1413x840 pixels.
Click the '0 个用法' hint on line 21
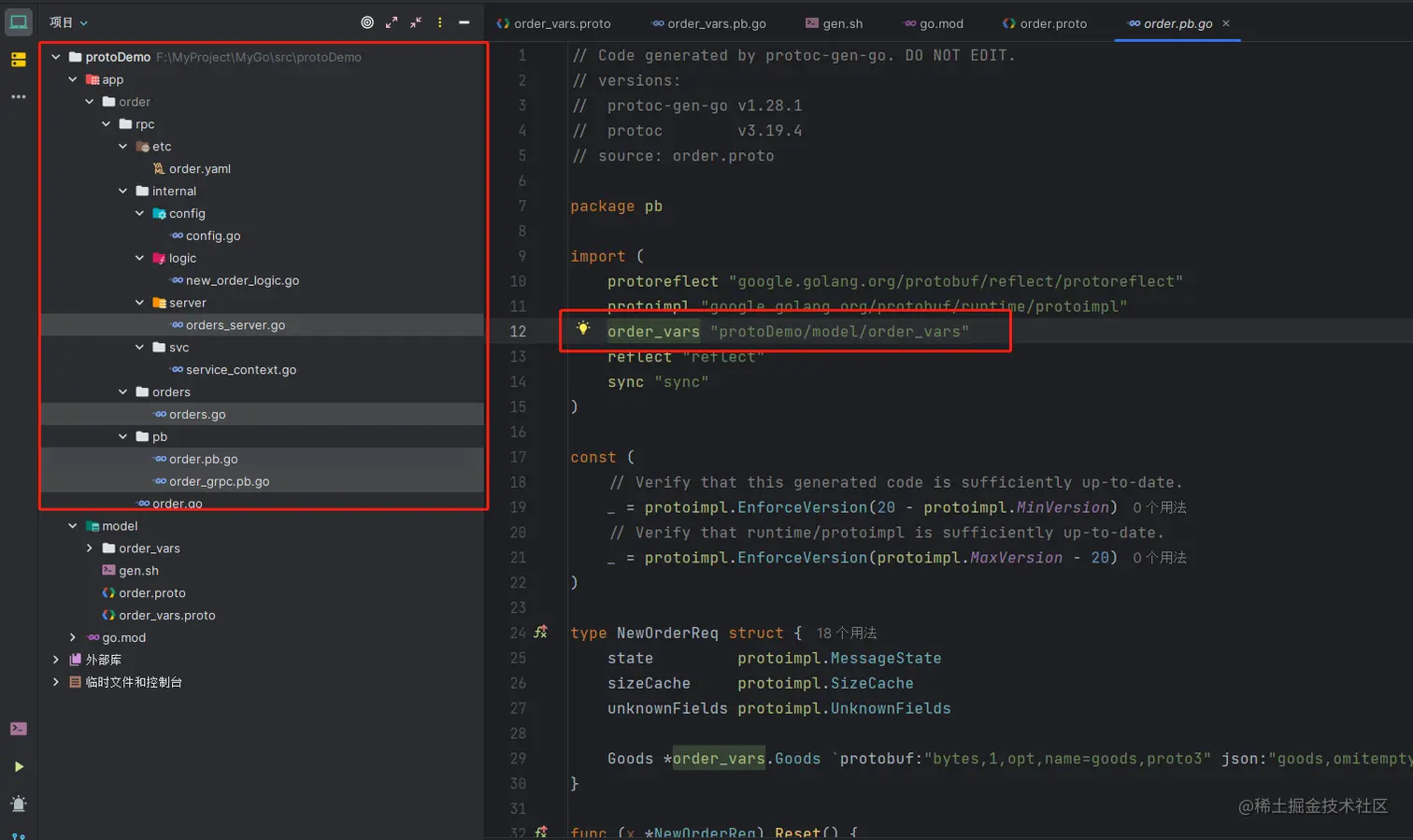(1160, 558)
